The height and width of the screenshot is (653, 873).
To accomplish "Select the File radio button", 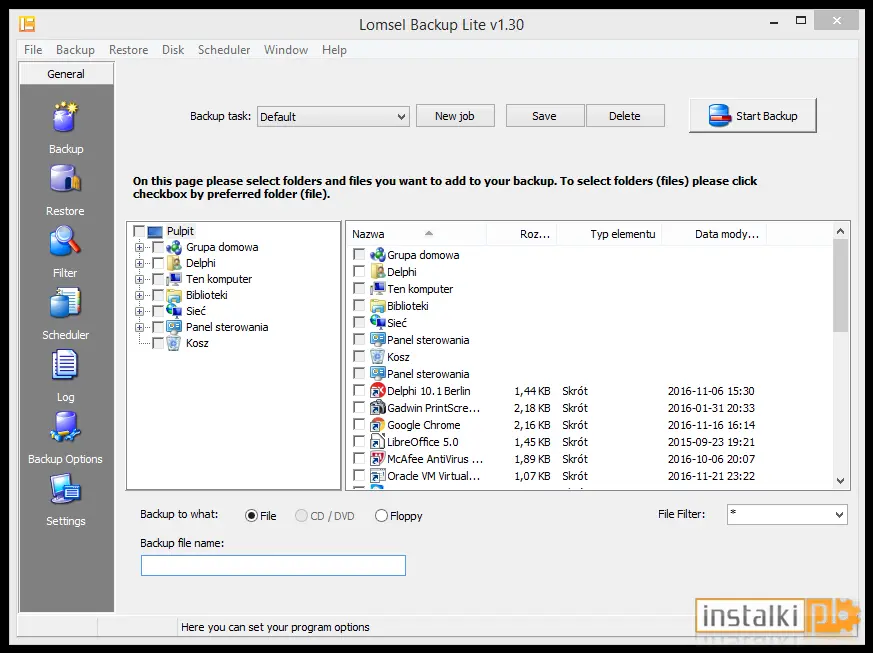I will click(251, 516).
